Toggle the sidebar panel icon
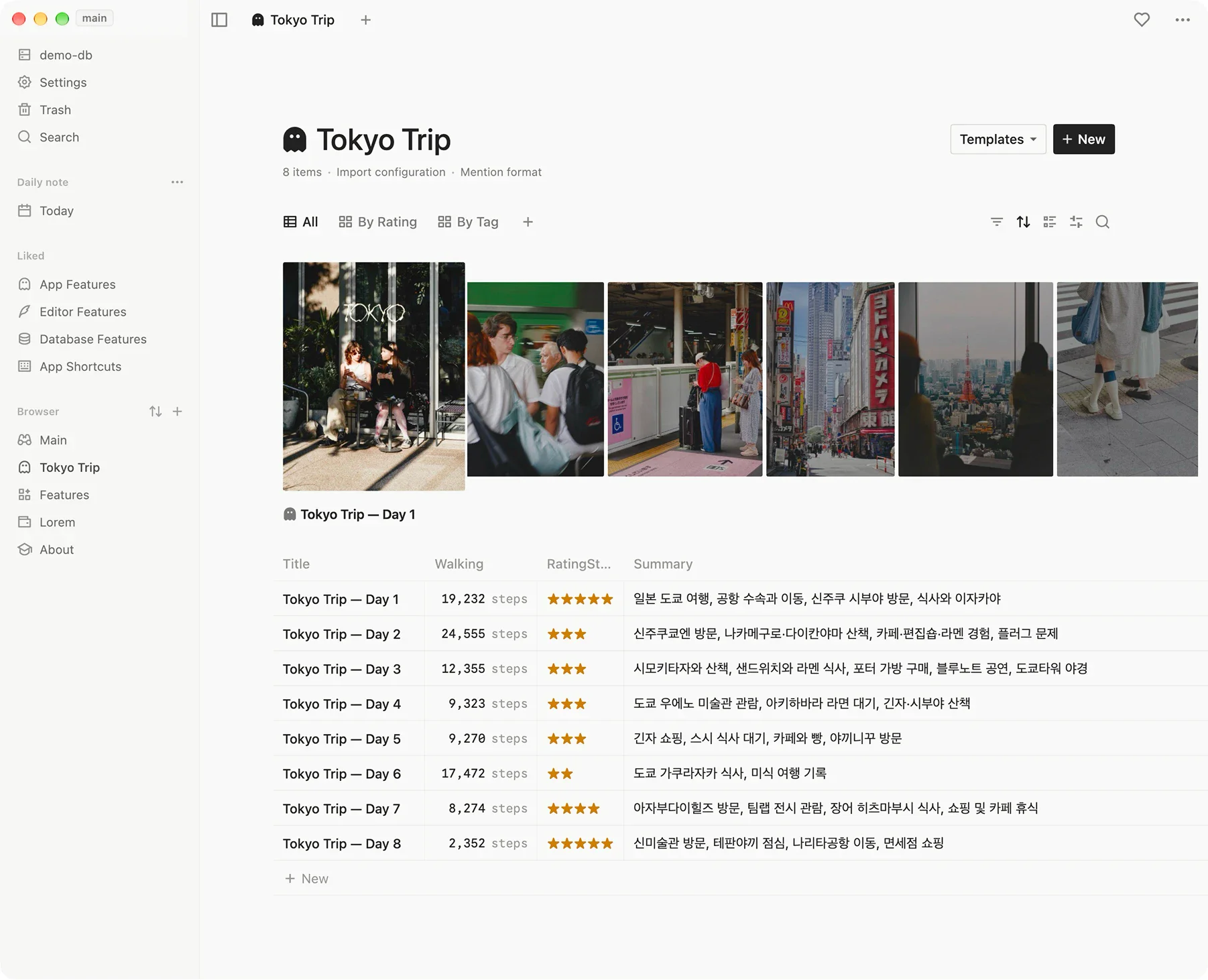This screenshot has width=1208, height=980. pyautogui.click(x=219, y=20)
